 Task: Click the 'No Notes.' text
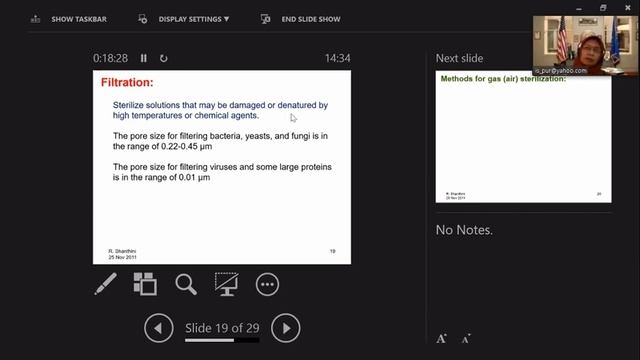464,230
